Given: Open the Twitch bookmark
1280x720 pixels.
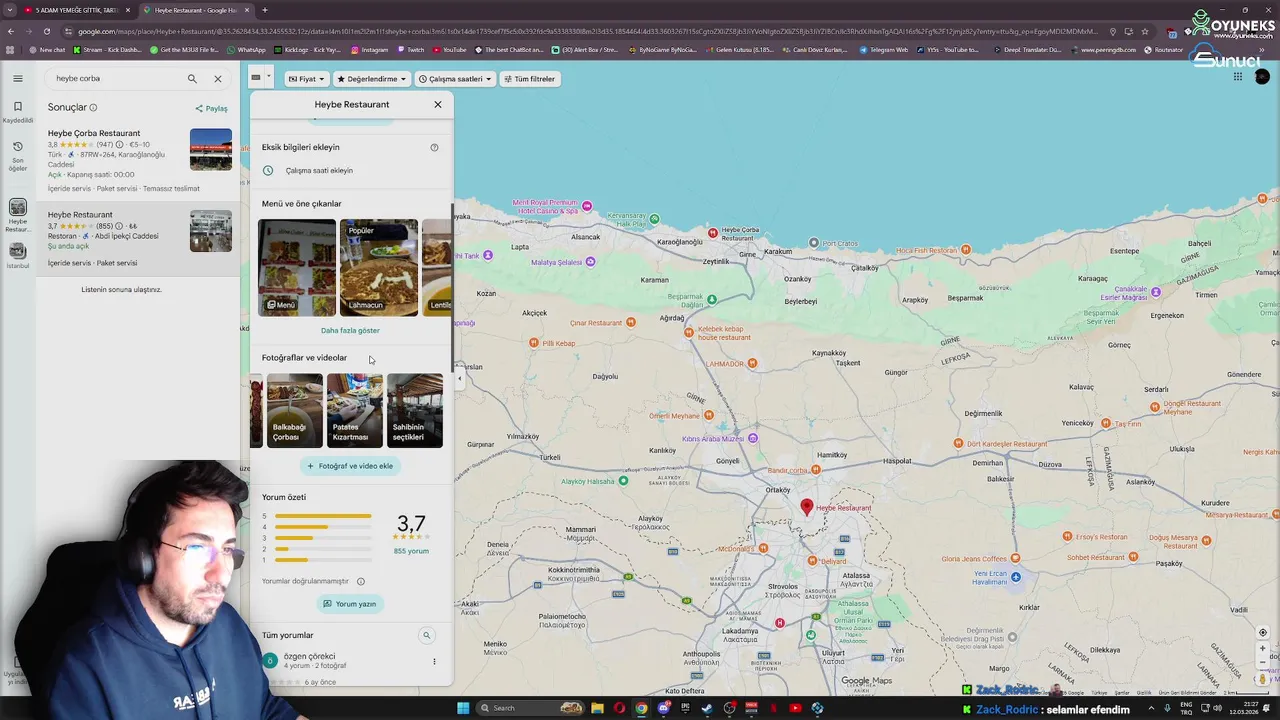Looking at the screenshot, I should point(411,49).
